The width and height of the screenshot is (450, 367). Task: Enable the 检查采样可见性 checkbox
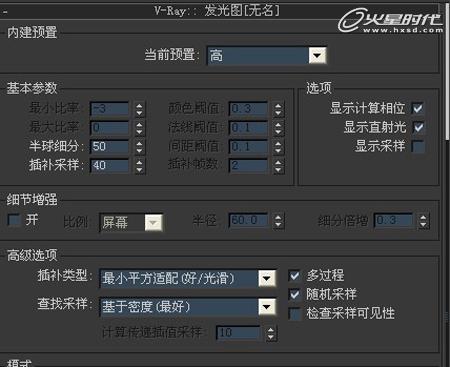pyautogui.click(x=295, y=314)
